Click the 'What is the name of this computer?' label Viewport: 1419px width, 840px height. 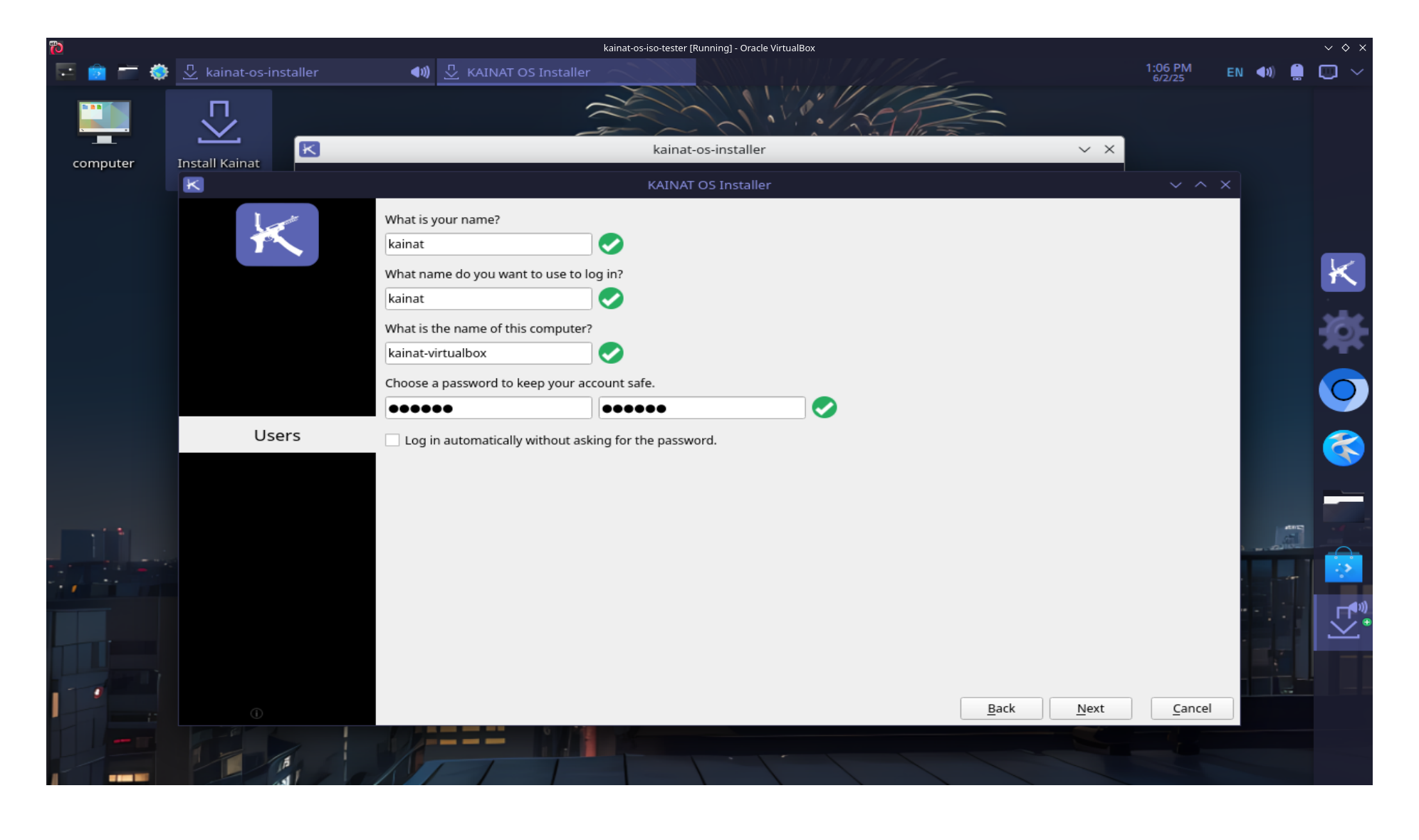click(x=488, y=329)
